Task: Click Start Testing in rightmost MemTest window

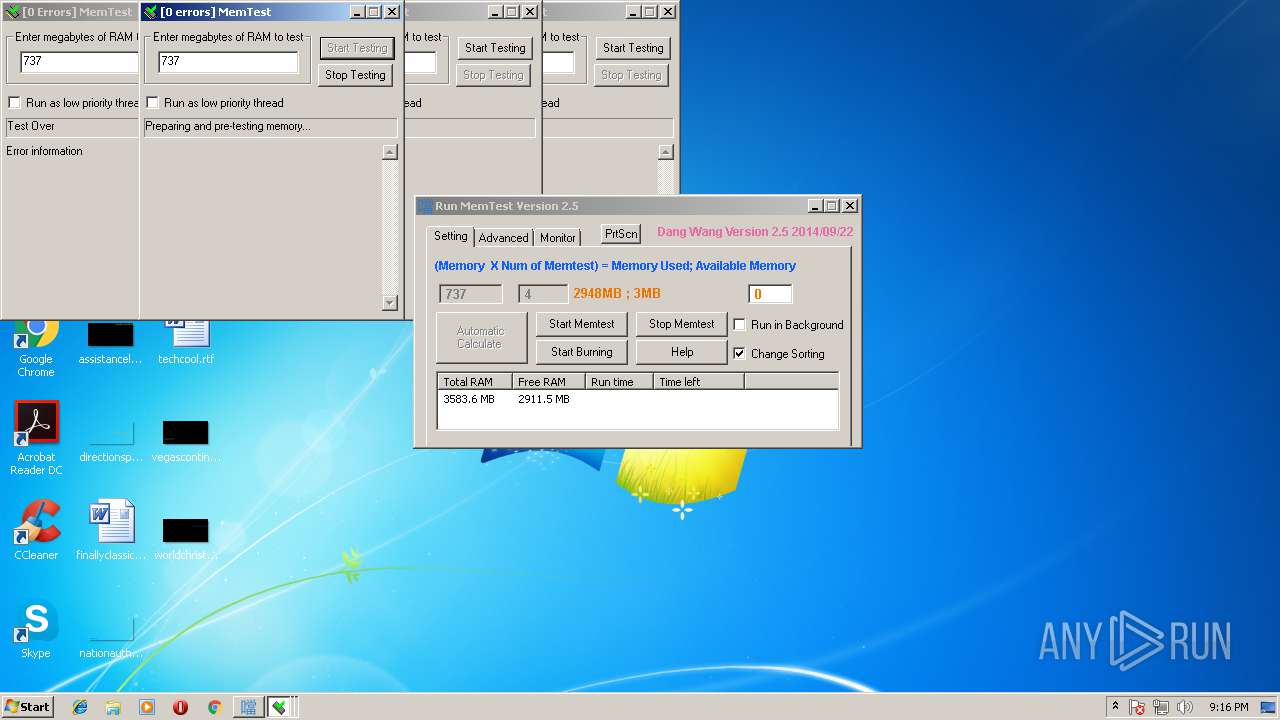Action: tap(633, 48)
